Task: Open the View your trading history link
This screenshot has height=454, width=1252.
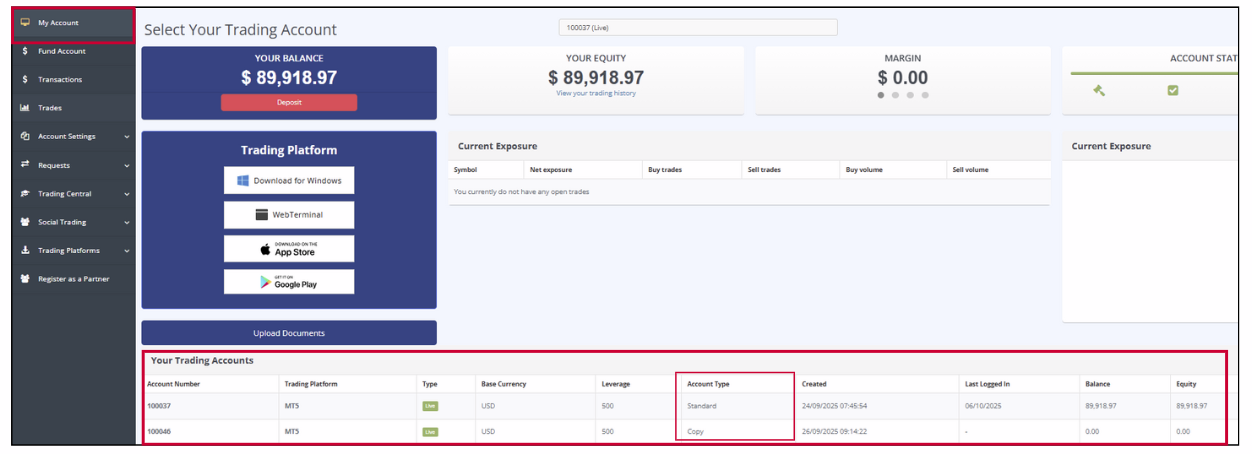Action: 596,94
